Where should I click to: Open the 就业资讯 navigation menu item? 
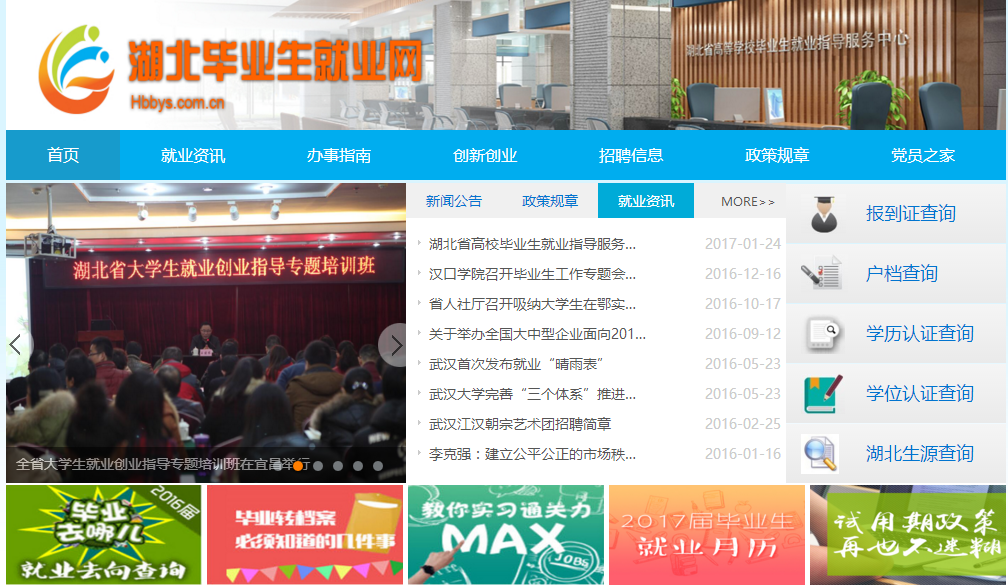193,156
